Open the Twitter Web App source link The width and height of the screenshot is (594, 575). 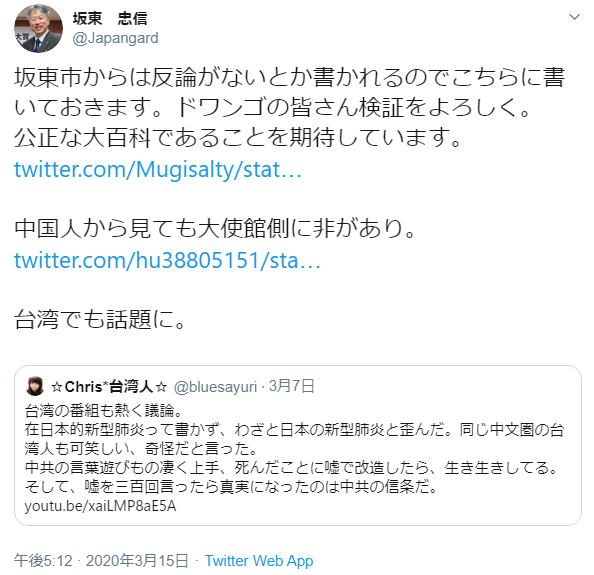coord(259,561)
